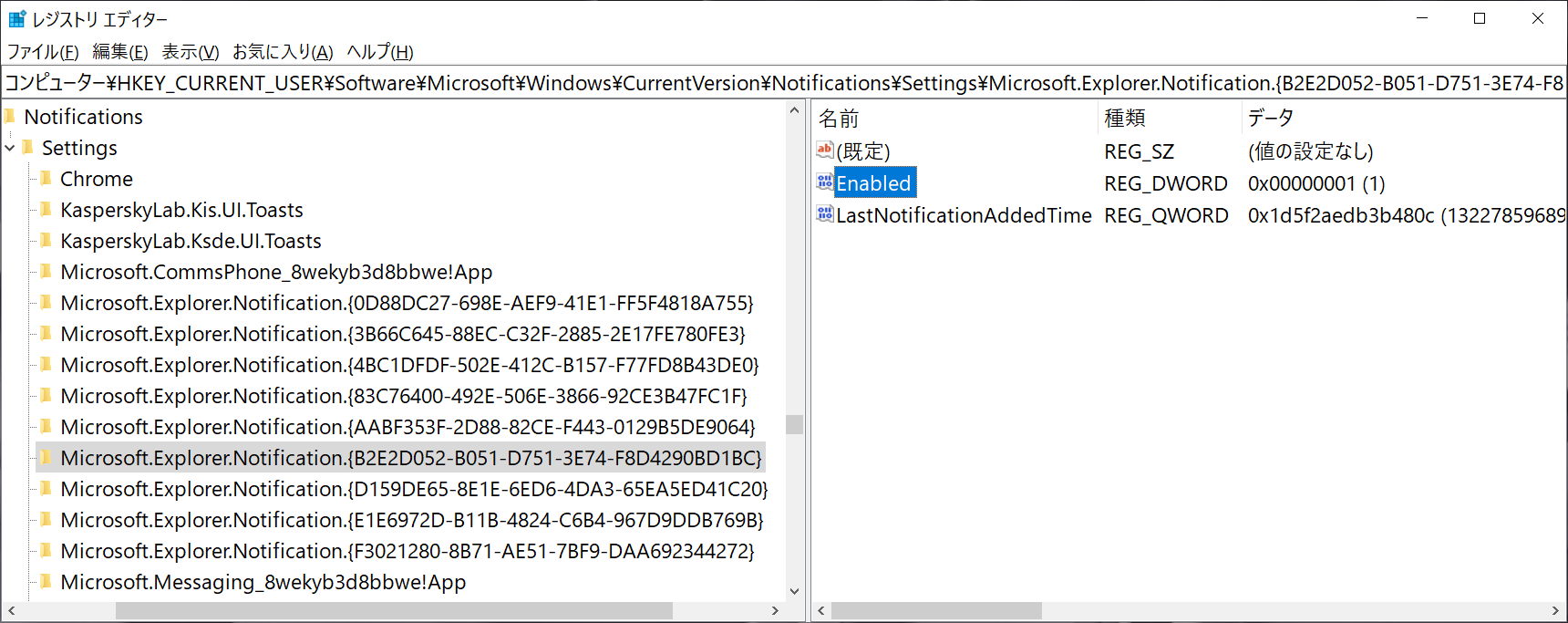
Task: Click the LastNotificationAddedTime QWORD value icon
Action: pos(825,213)
